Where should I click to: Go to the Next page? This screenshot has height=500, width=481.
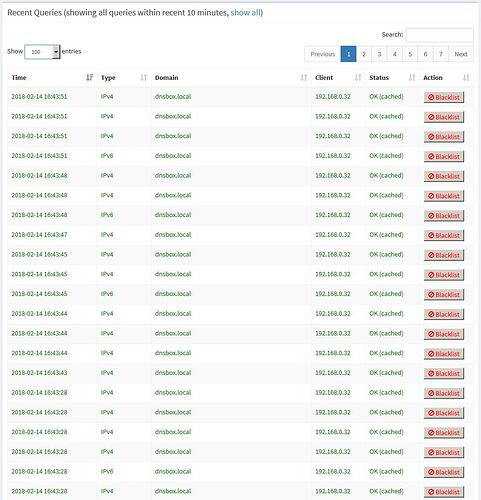461,54
